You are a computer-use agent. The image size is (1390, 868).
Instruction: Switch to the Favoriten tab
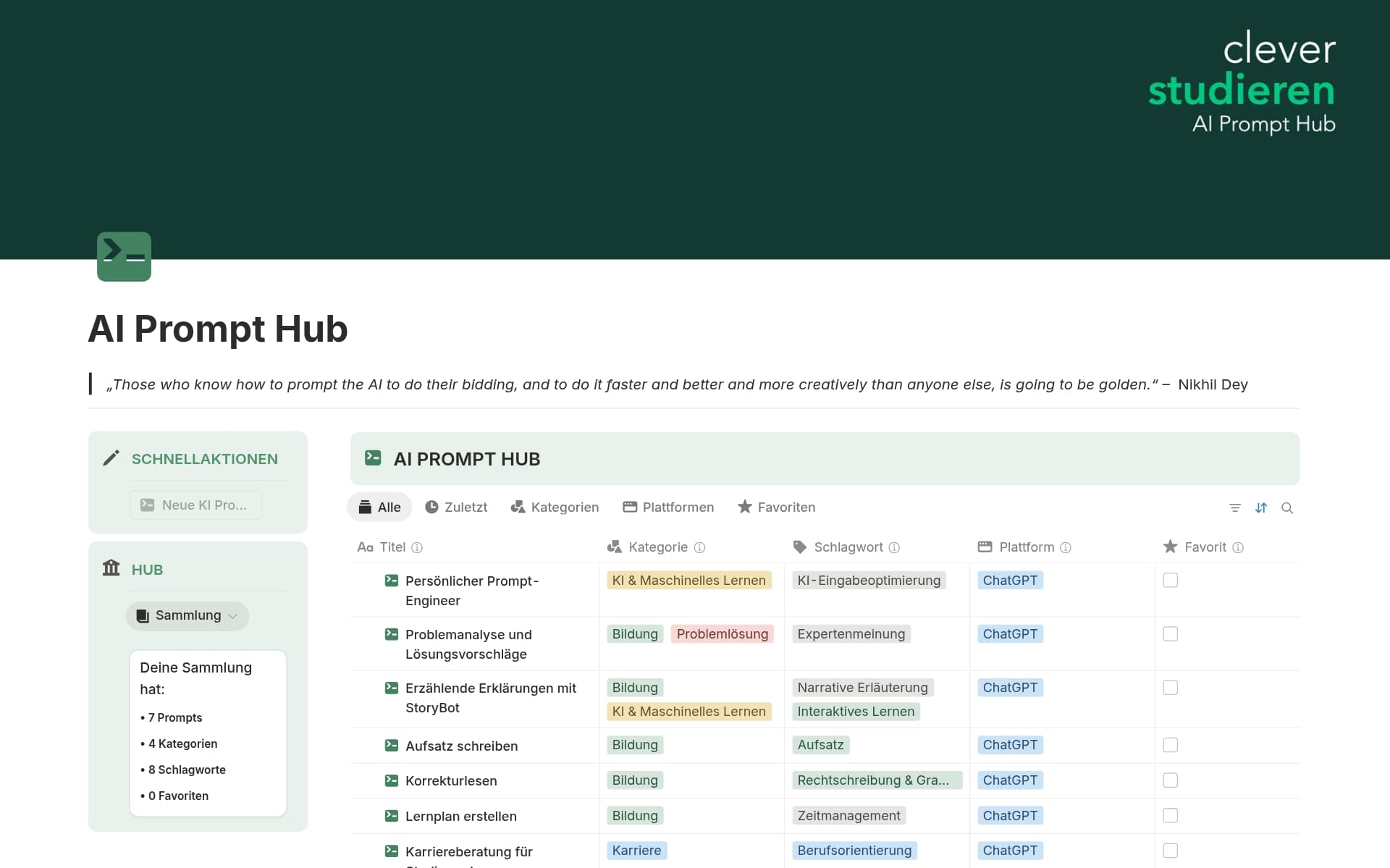[776, 507]
